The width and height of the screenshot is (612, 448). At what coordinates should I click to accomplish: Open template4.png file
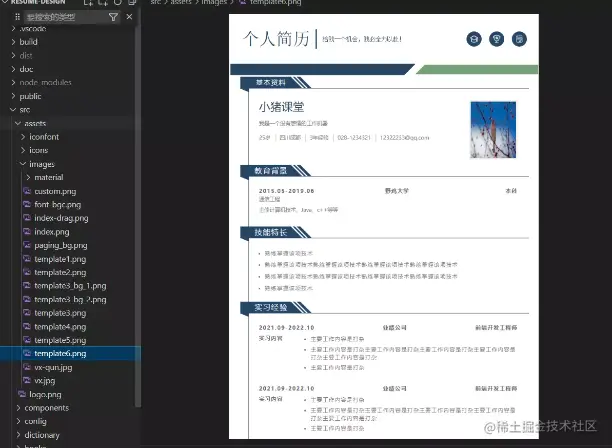click(60, 327)
